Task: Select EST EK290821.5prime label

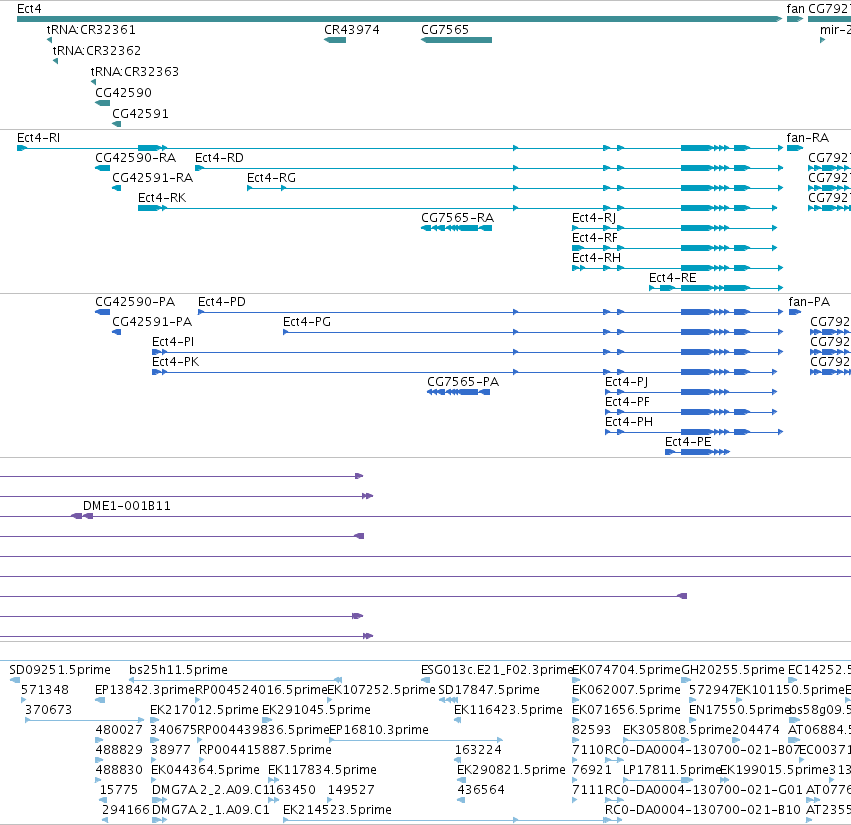Action: click(x=511, y=770)
